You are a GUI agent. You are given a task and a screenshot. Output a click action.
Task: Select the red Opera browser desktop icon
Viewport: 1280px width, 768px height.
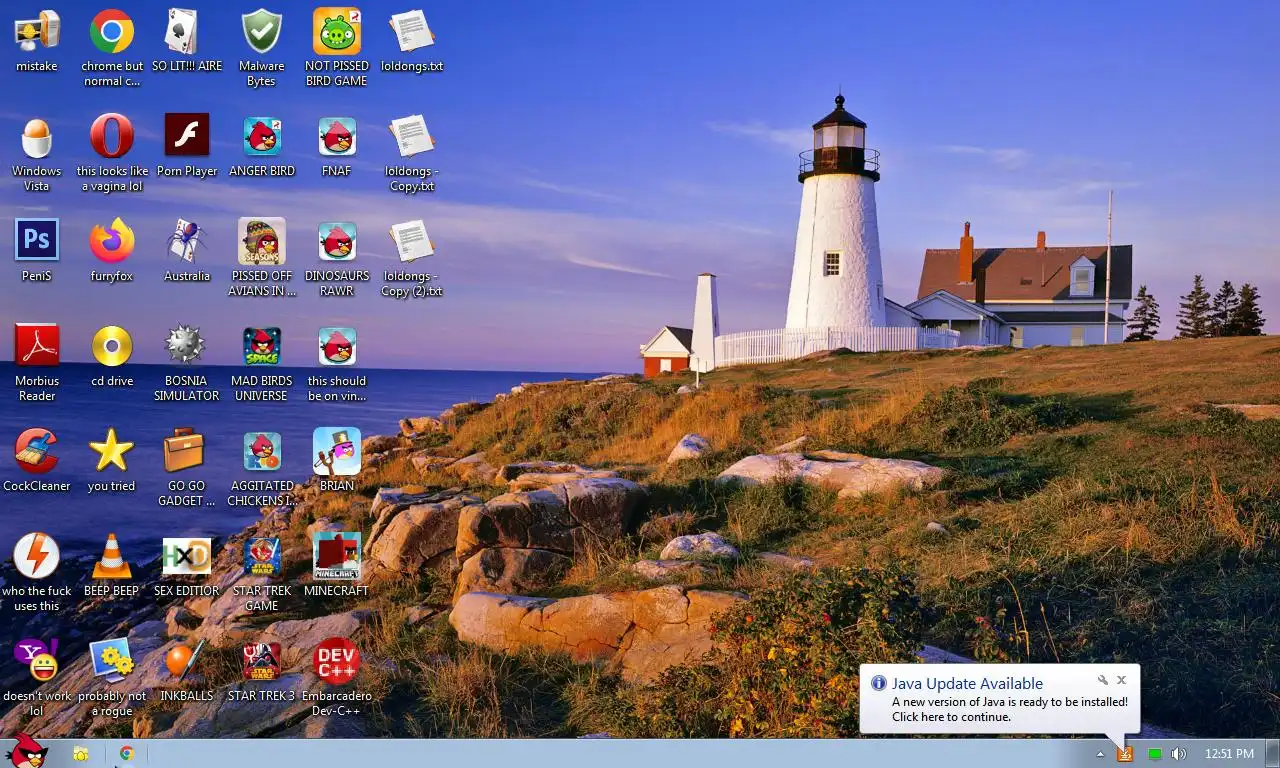(112, 137)
